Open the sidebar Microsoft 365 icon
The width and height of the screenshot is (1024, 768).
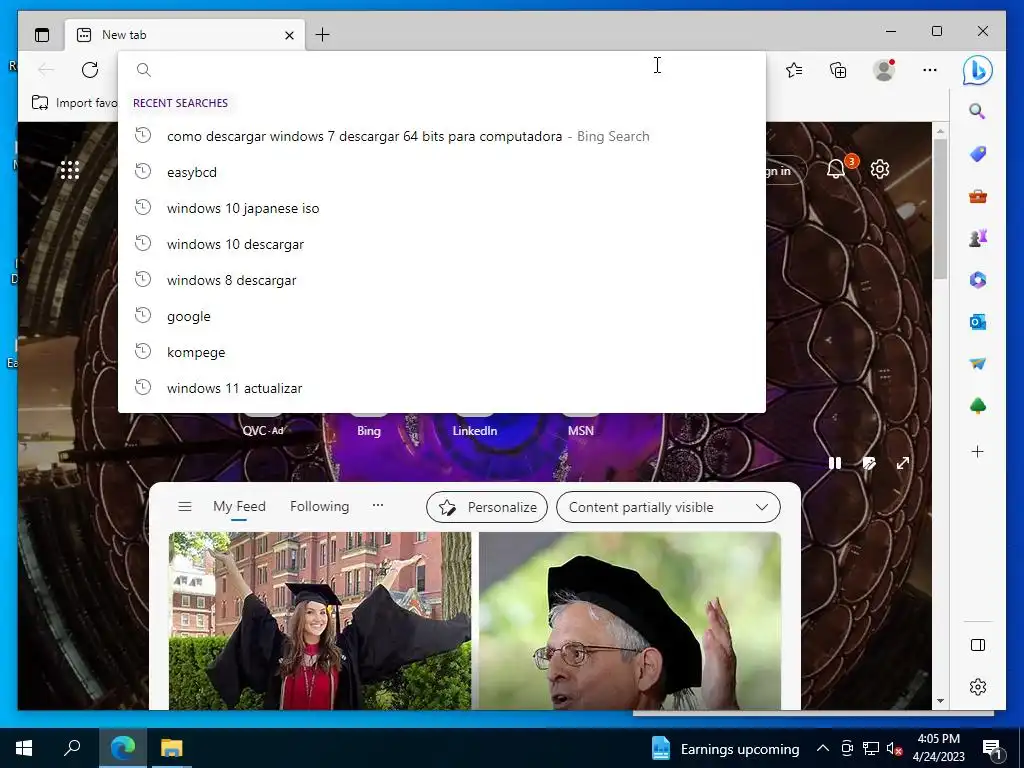click(x=978, y=280)
